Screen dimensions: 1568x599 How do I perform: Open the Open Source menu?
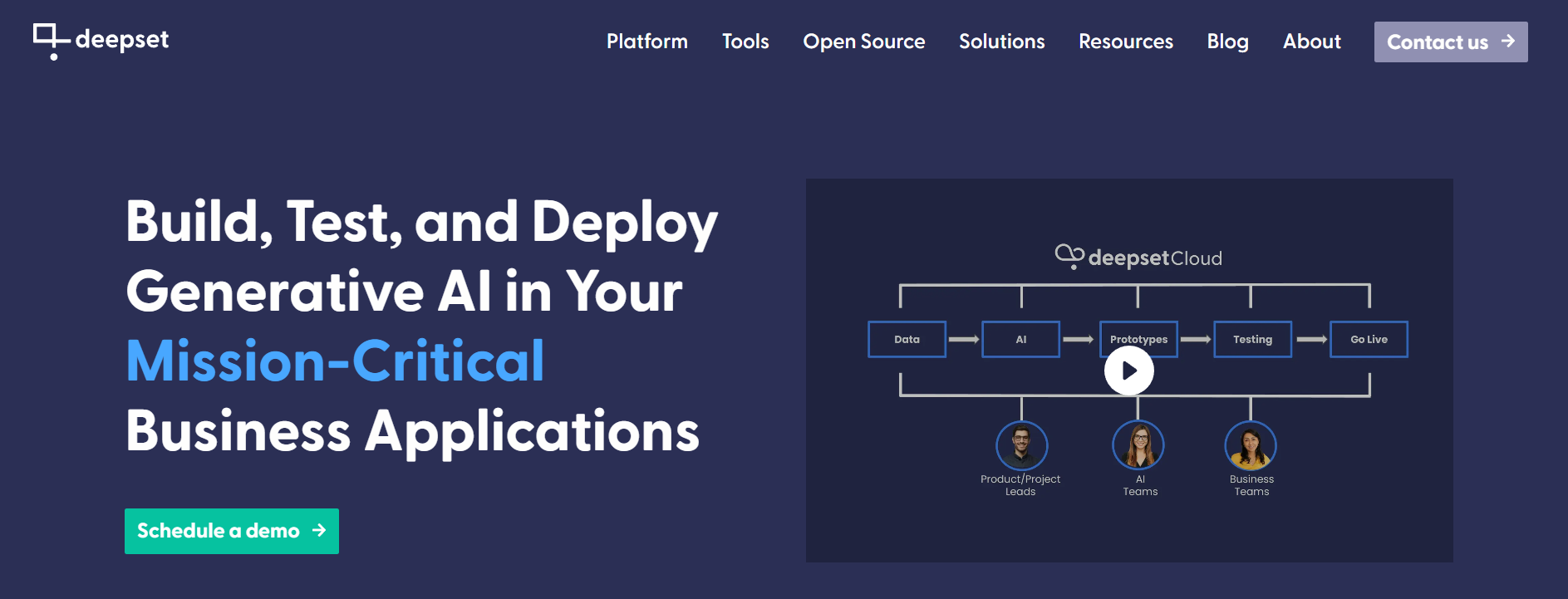pyautogui.click(x=864, y=42)
